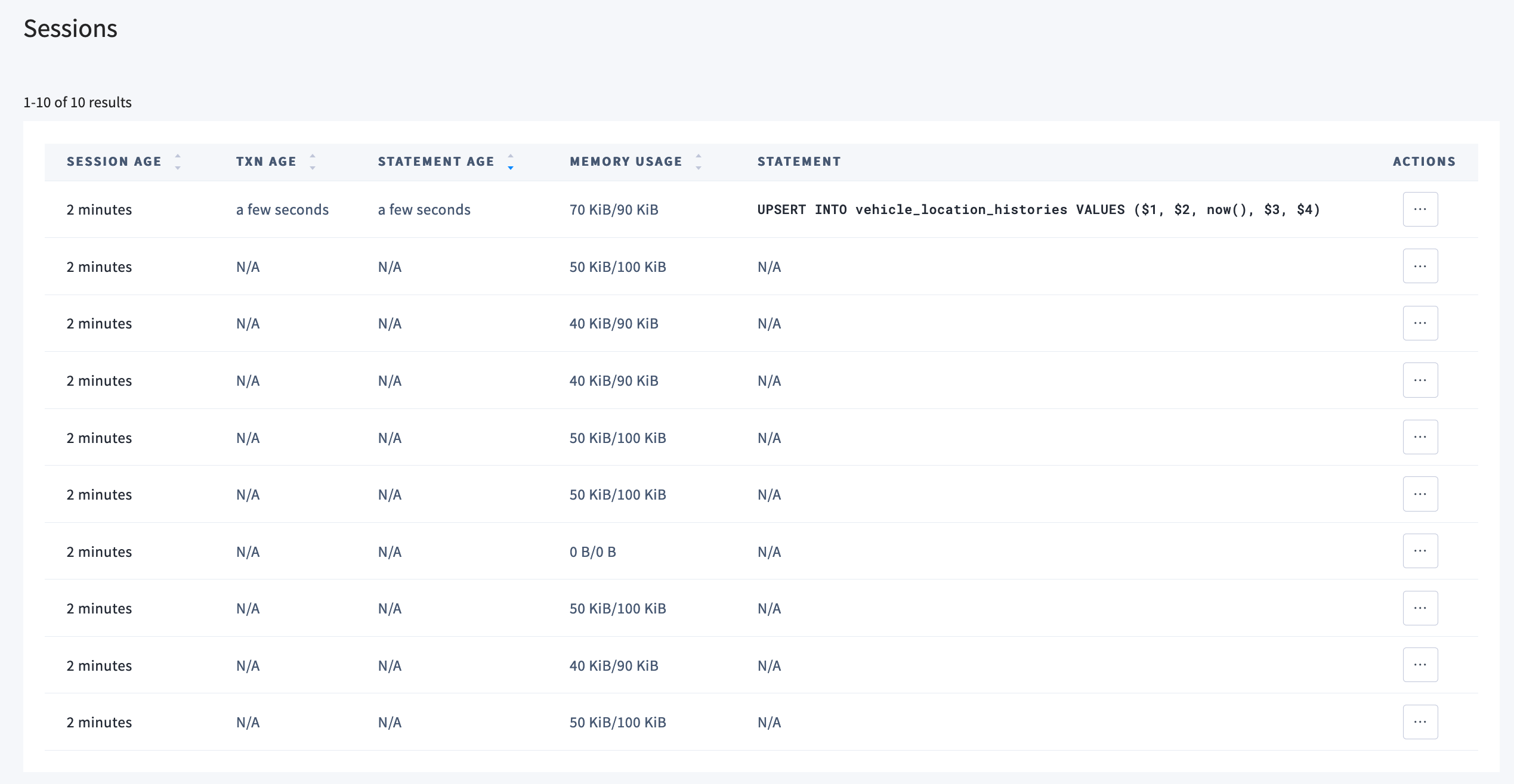Click the ellipsis icon on the third session row
Image resolution: width=1514 pixels, height=784 pixels.
point(1420,323)
